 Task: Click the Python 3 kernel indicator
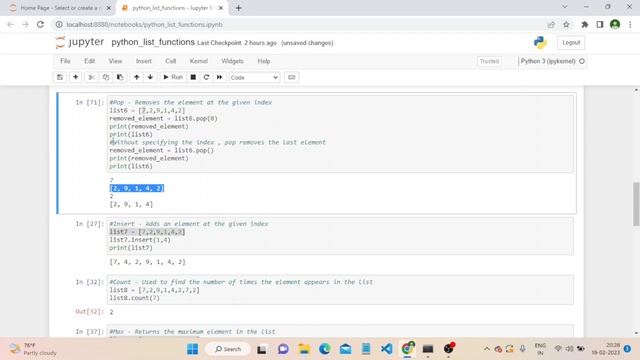pos(553,61)
